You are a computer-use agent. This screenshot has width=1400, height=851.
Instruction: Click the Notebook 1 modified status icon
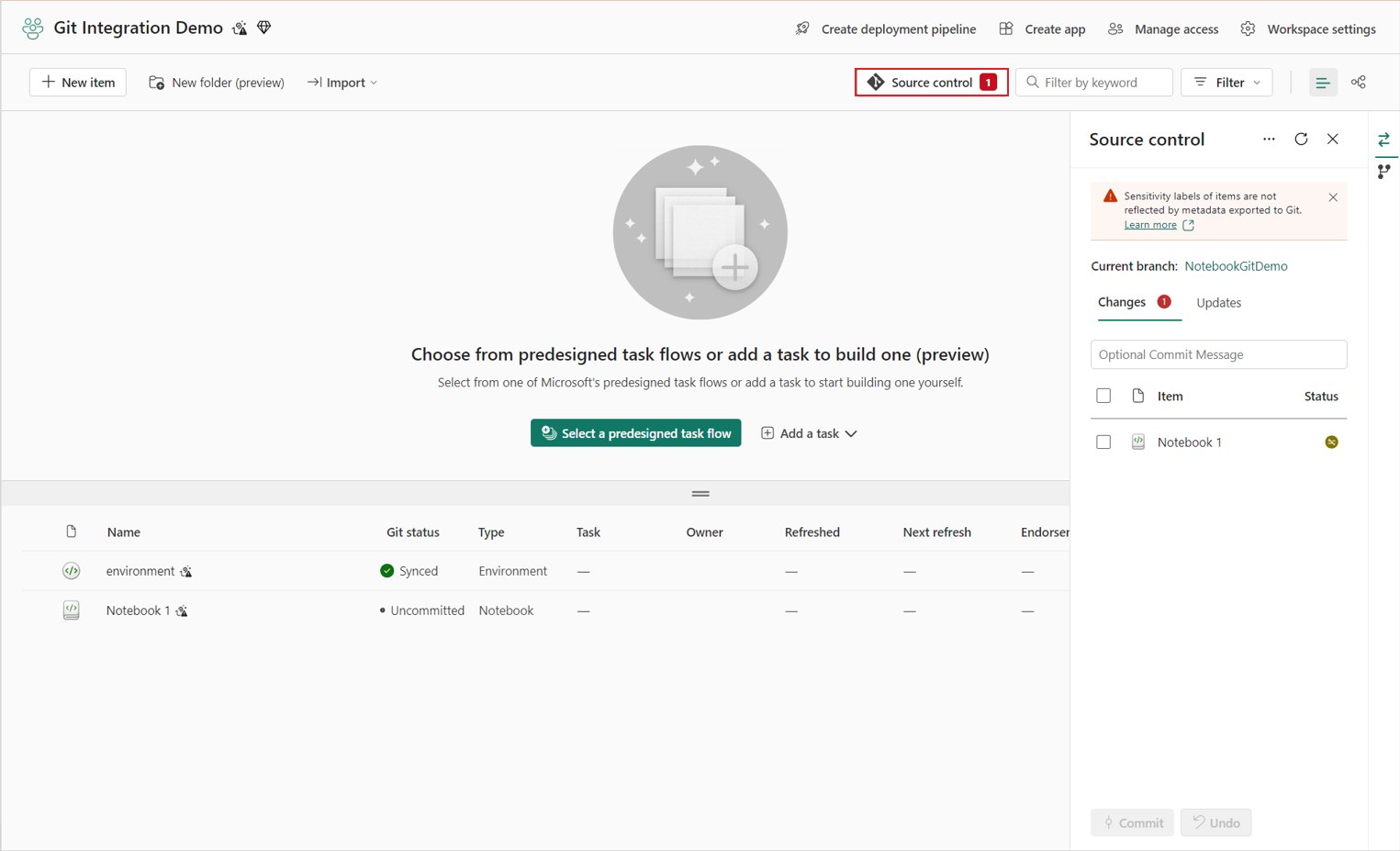click(x=1331, y=442)
